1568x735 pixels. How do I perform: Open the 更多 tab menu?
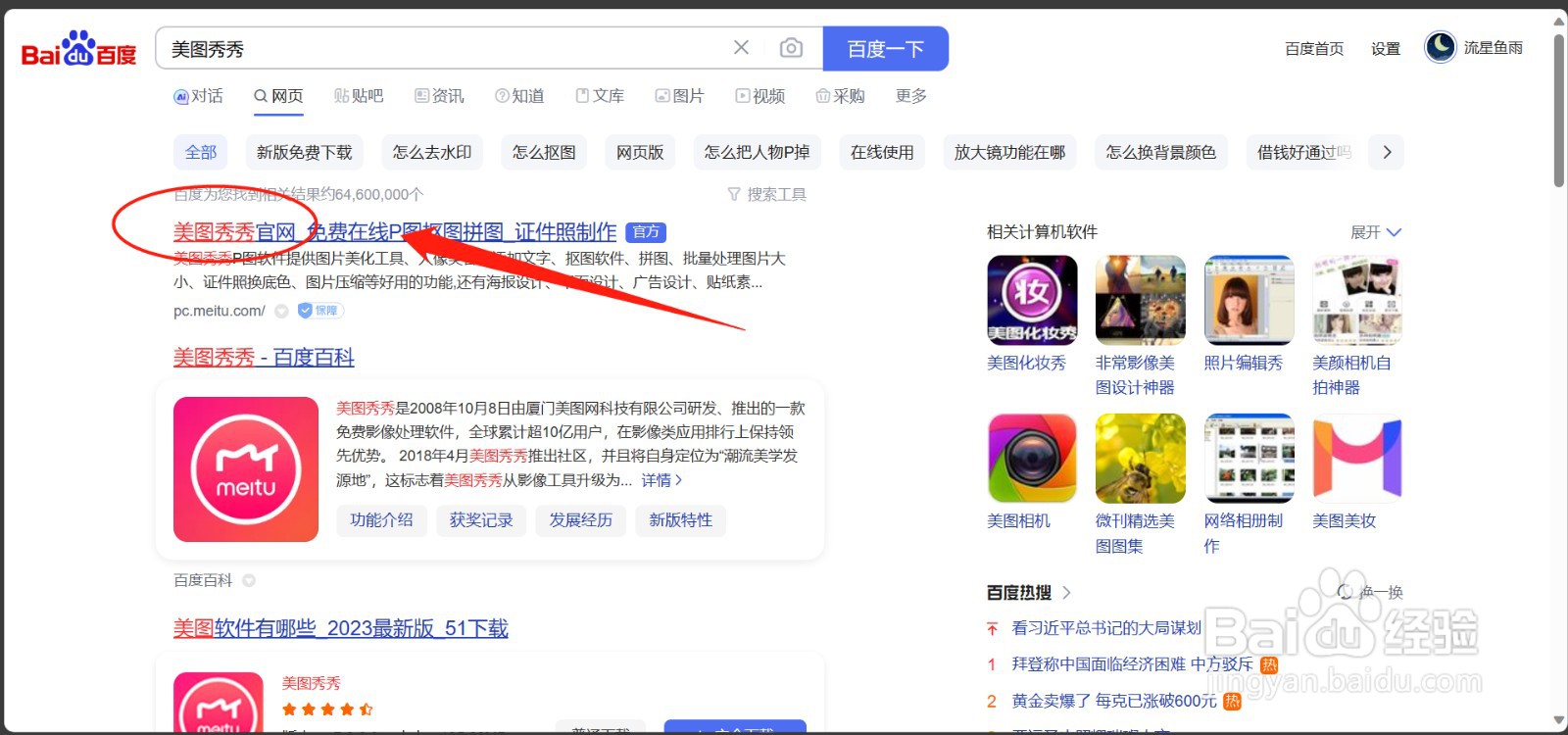pyautogui.click(x=911, y=96)
